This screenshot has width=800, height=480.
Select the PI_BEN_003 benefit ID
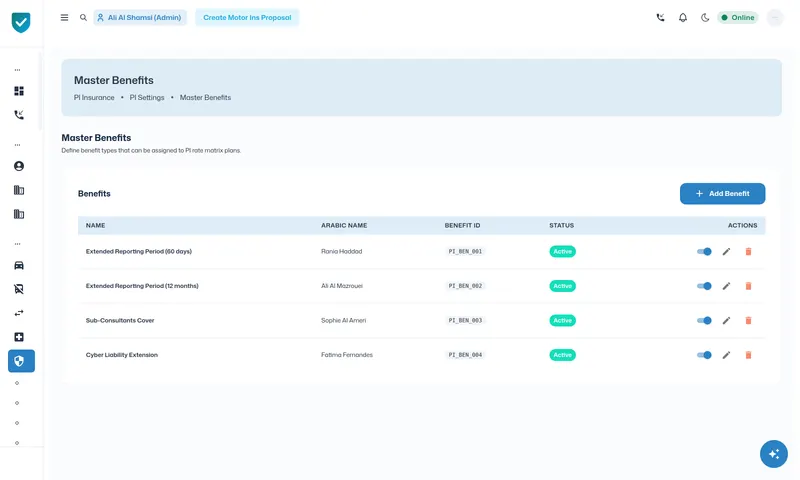(x=465, y=320)
